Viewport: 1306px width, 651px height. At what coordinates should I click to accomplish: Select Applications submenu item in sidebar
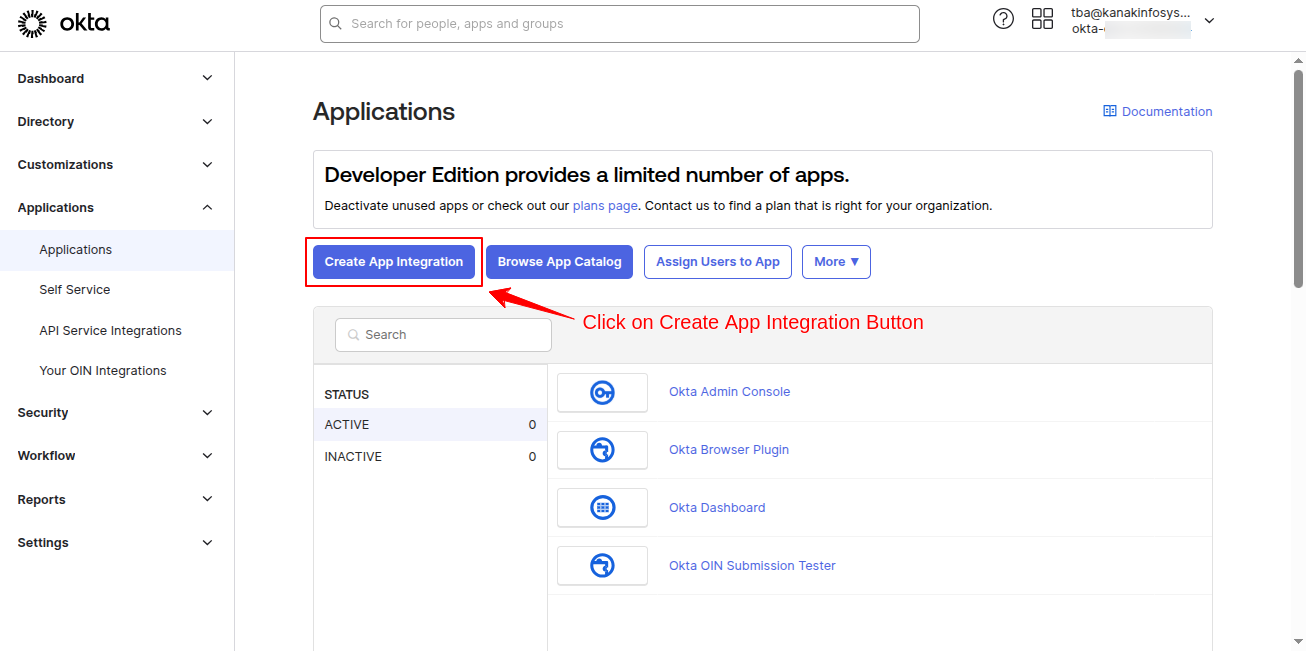(117, 250)
